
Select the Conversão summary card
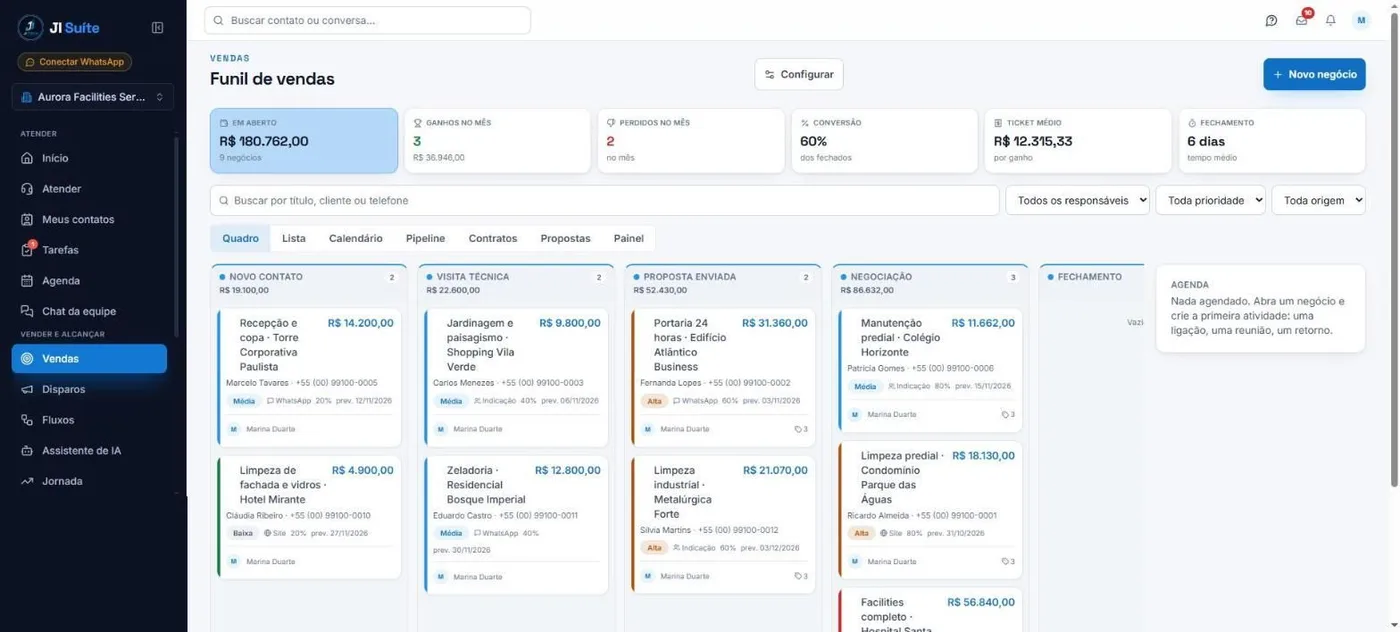click(885, 141)
